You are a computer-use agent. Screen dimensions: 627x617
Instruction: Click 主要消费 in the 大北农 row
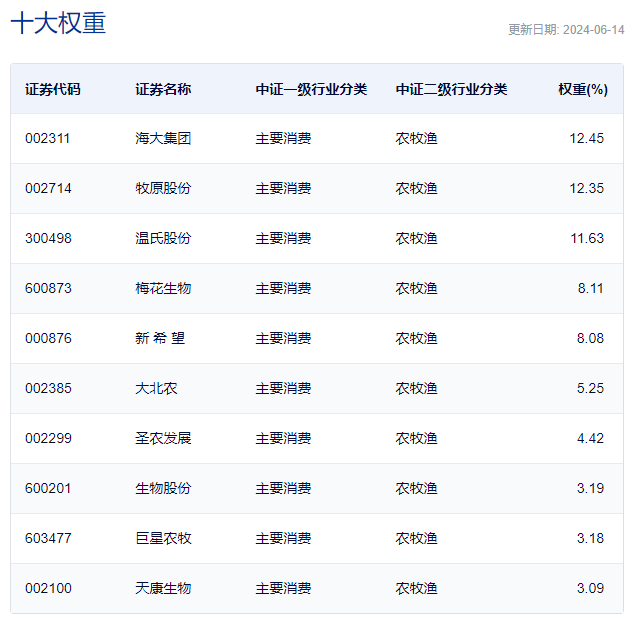tap(283, 388)
